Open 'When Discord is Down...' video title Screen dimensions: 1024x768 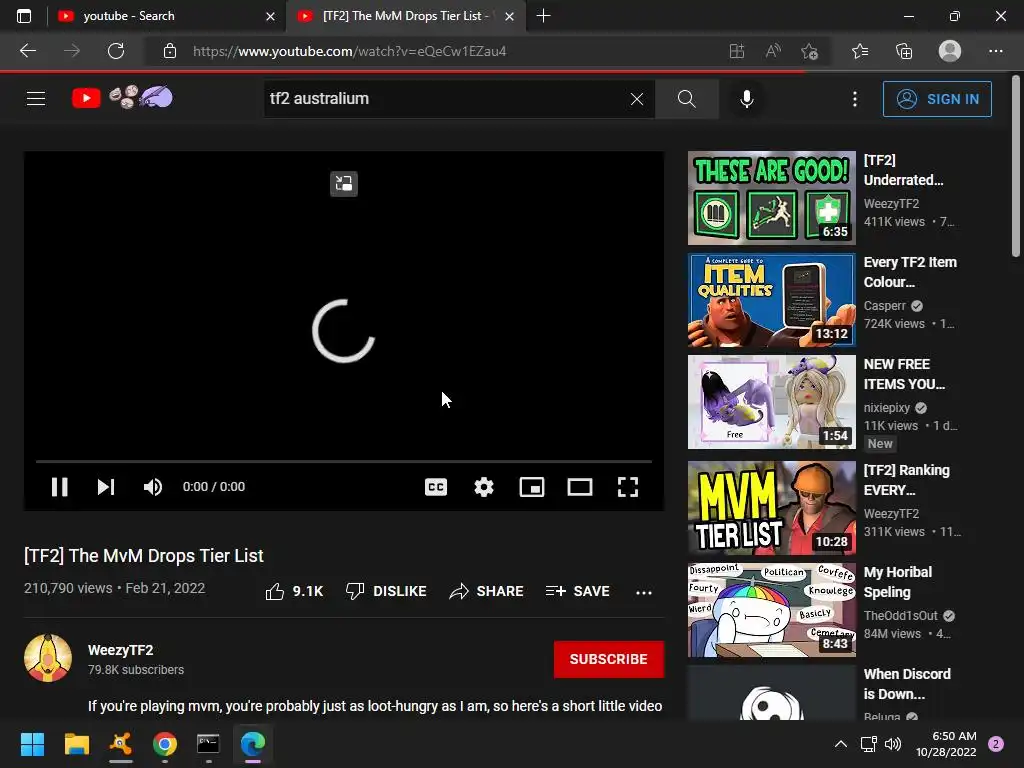(907, 684)
